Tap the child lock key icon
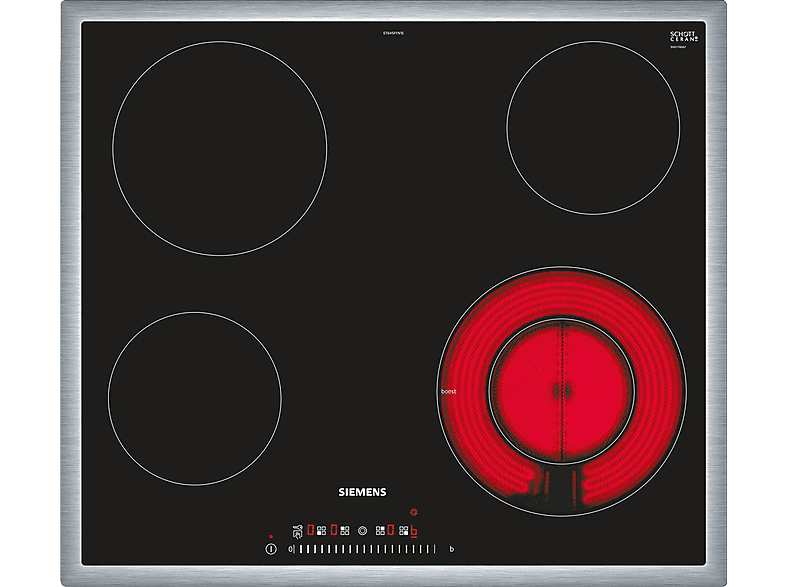The width and height of the screenshot is (786, 587). 297,531
